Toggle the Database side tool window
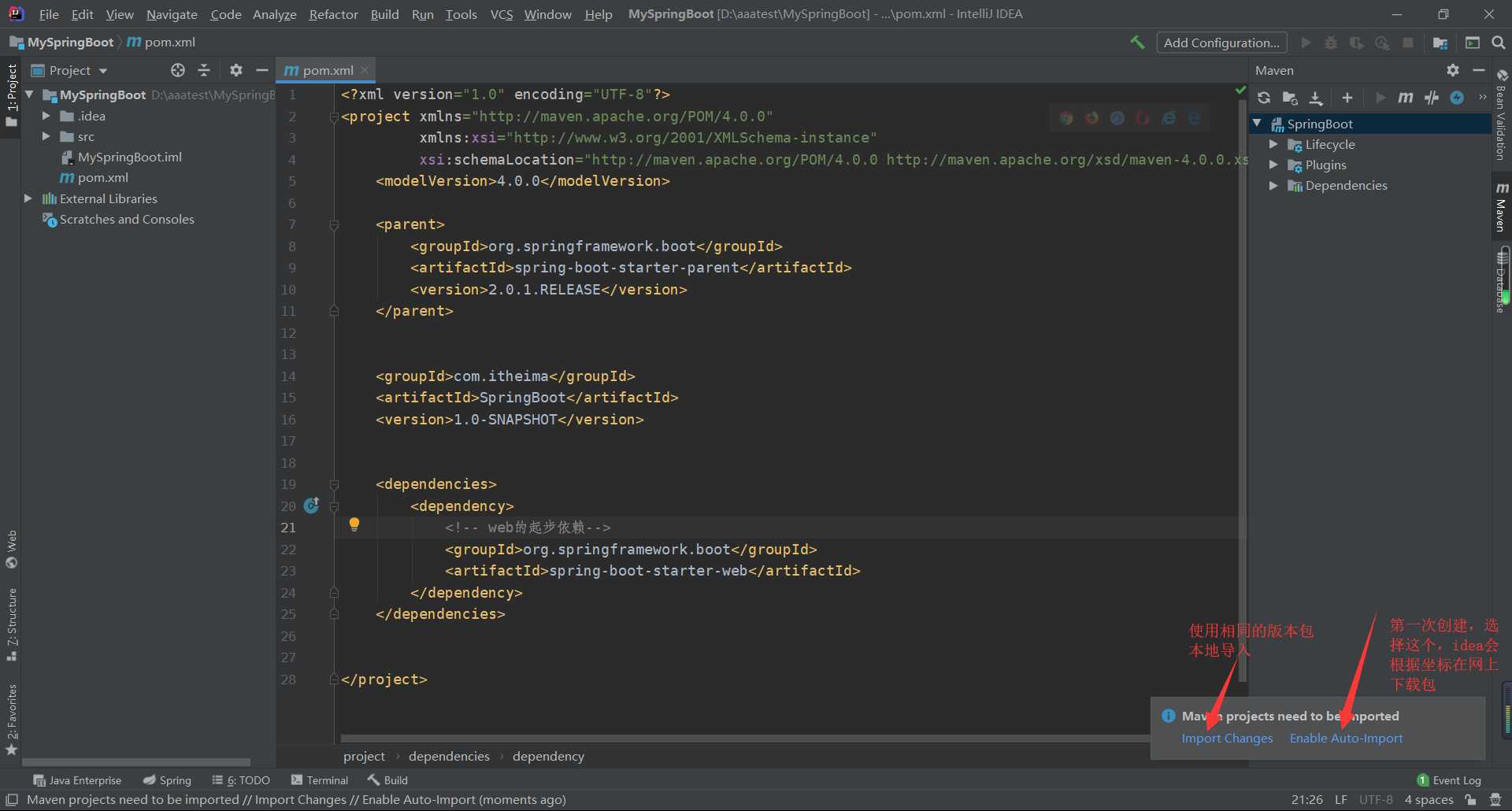 tap(1502, 280)
